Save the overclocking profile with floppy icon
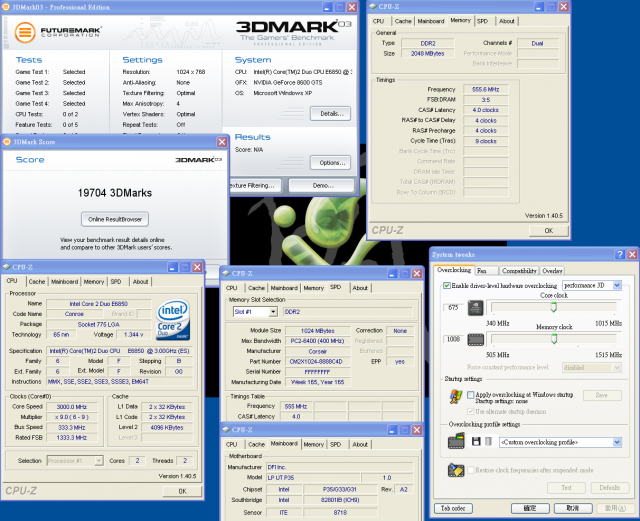 point(476,441)
